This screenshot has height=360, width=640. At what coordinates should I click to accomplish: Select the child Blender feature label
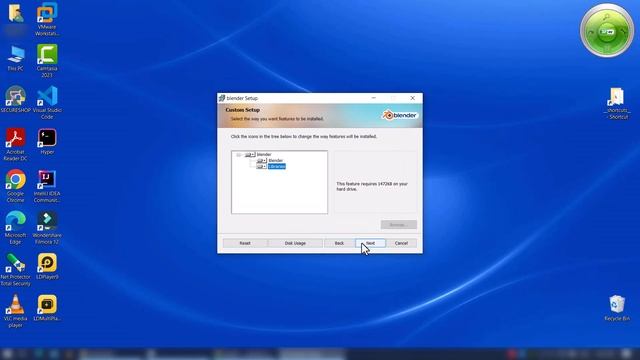[x=276, y=161]
